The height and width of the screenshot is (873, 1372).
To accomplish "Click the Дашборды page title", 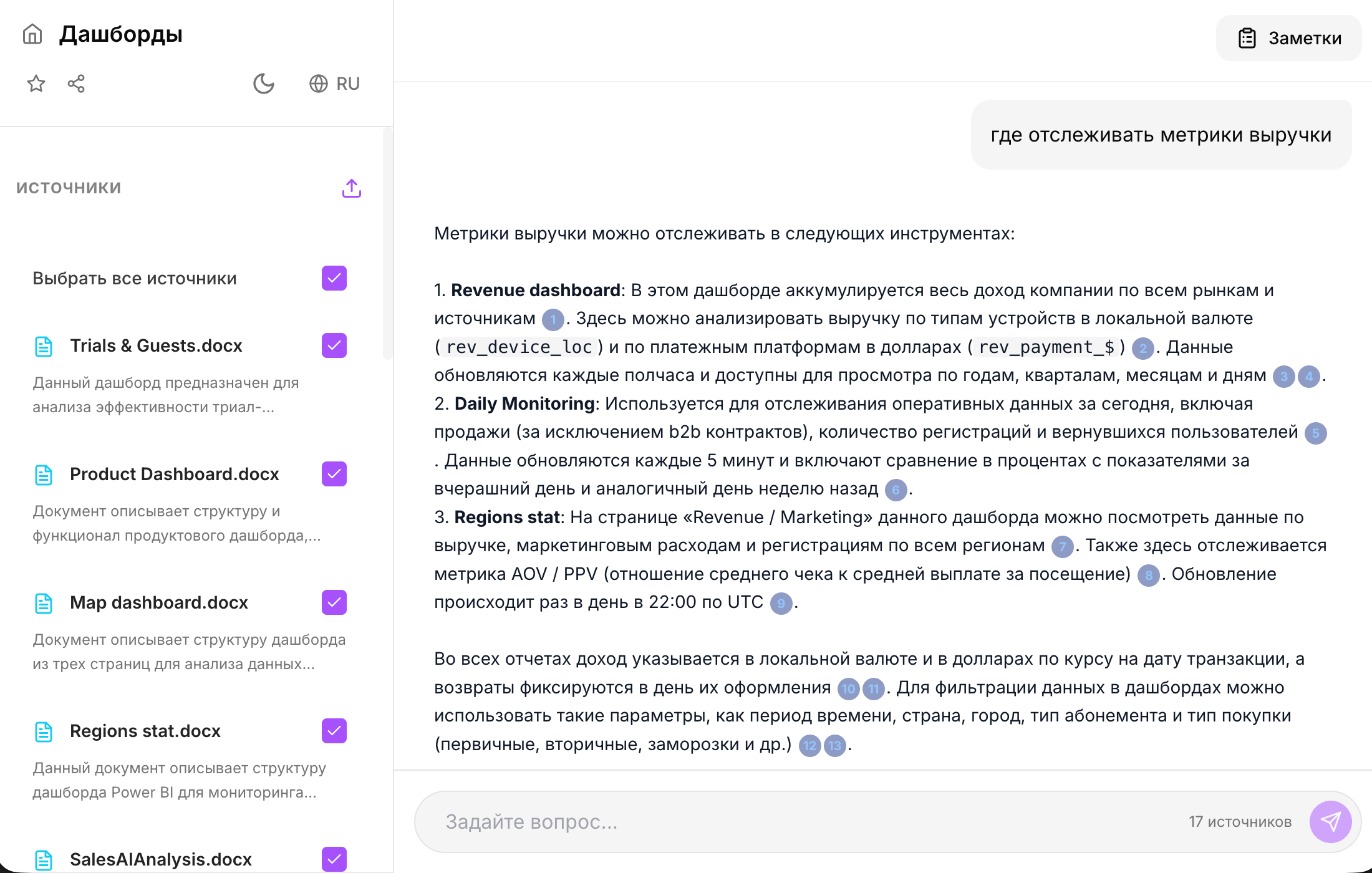I will [x=121, y=34].
